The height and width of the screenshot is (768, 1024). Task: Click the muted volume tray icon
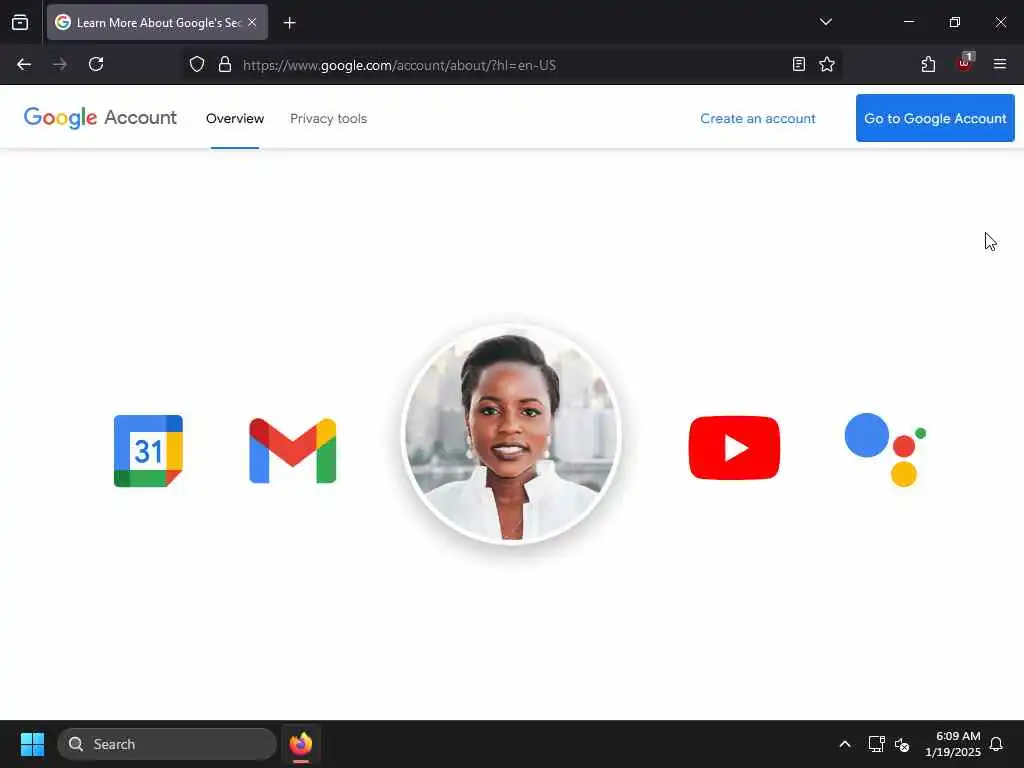[902, 744]
